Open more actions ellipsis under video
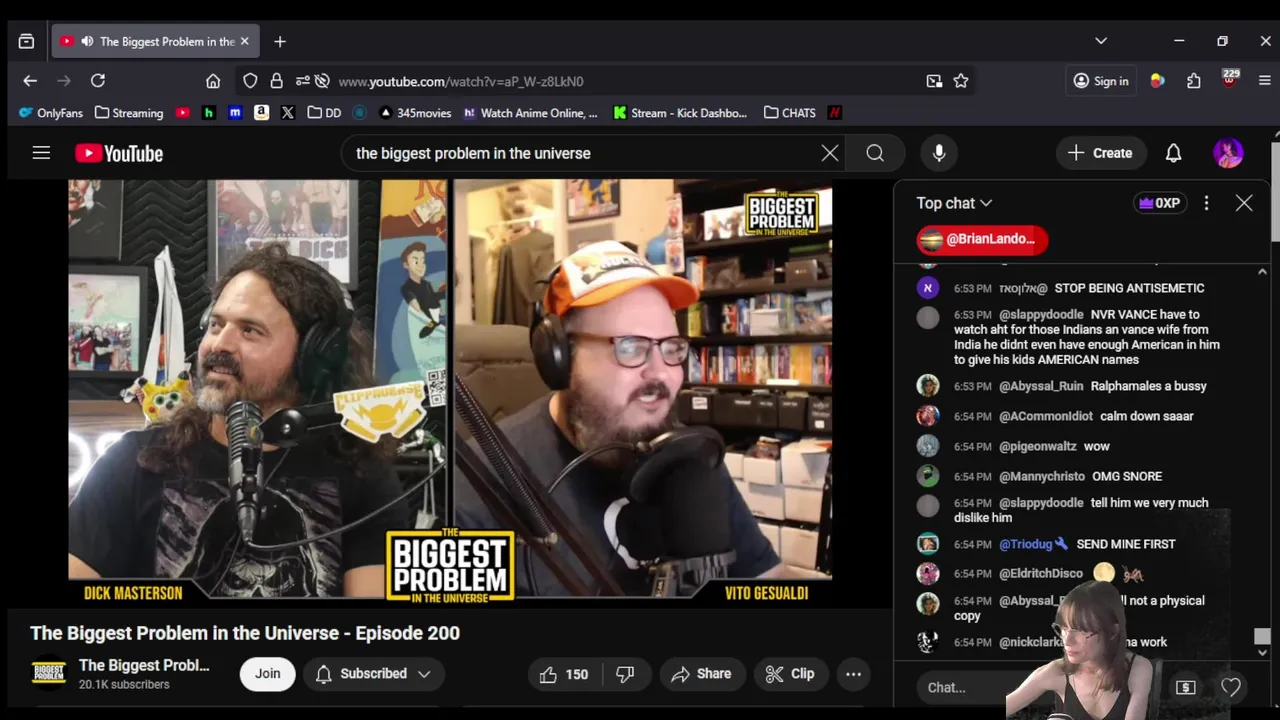Screen dimensions: 1280x720 pos(853,674)
